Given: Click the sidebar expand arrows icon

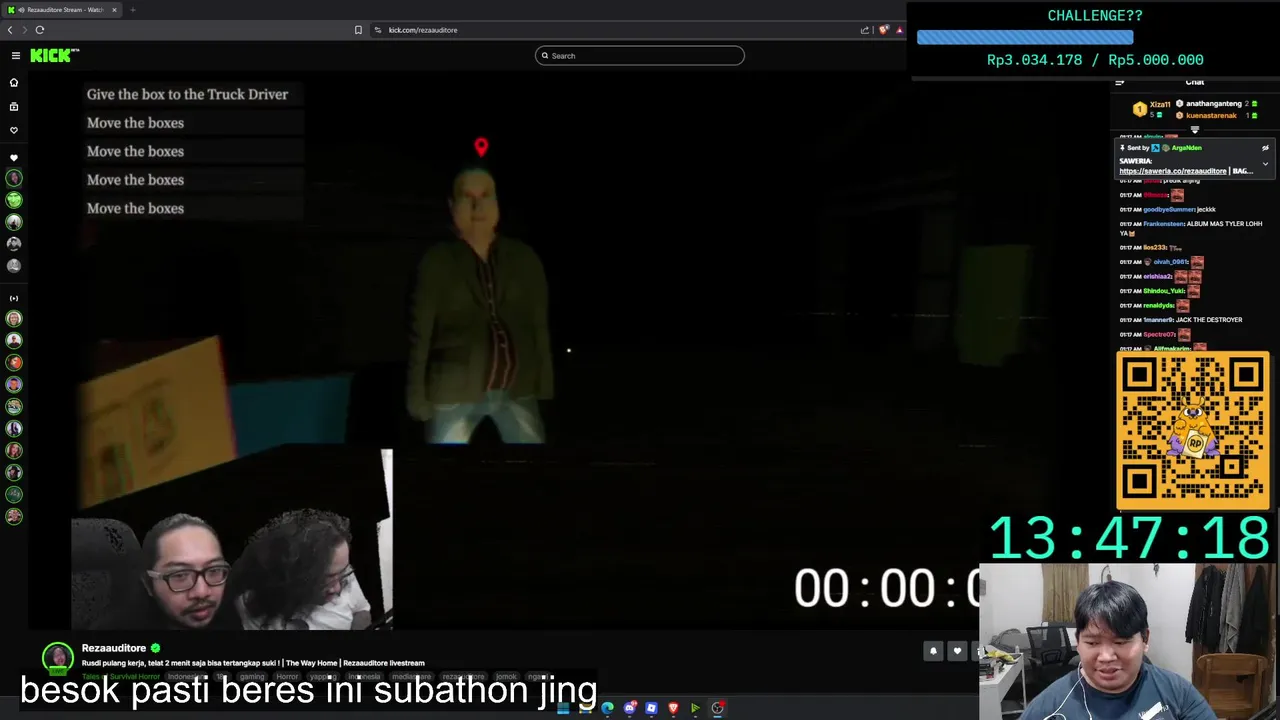Looking at the screenshot, I should 14,298.
